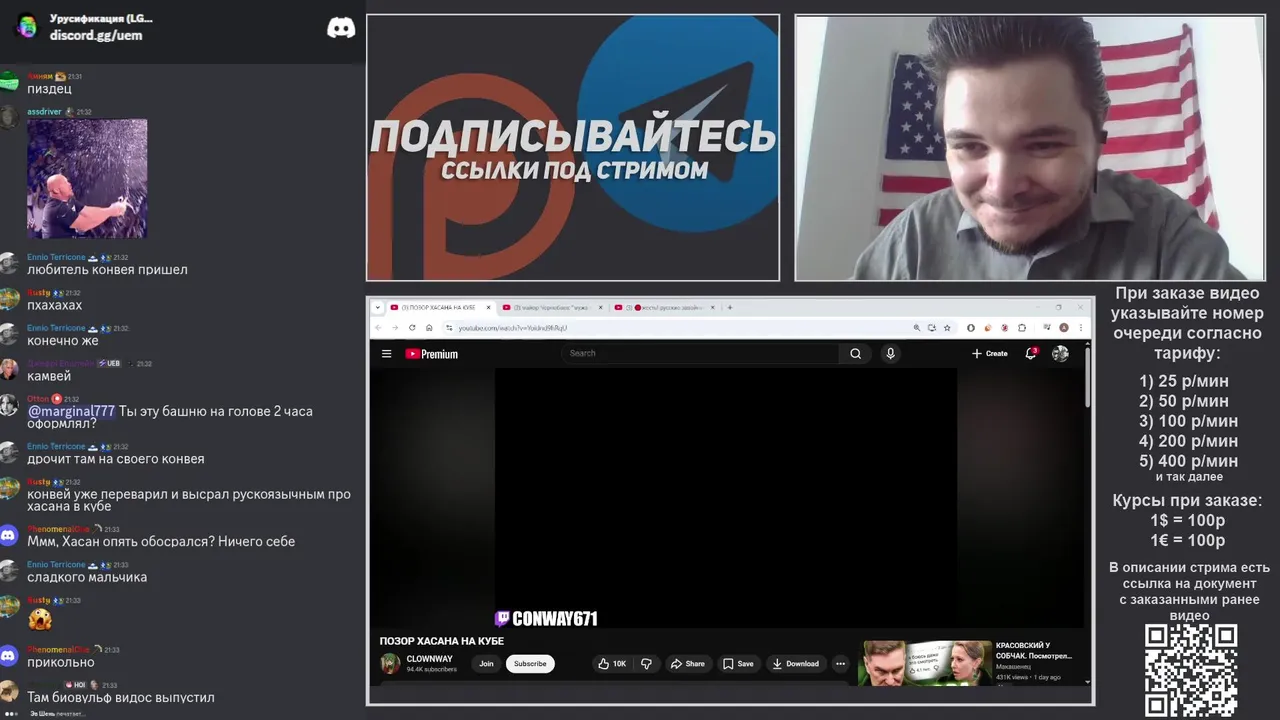This screenshot has width=1280, height=720.
Task: Download the current YouTube video
Action: pos(795,663)
